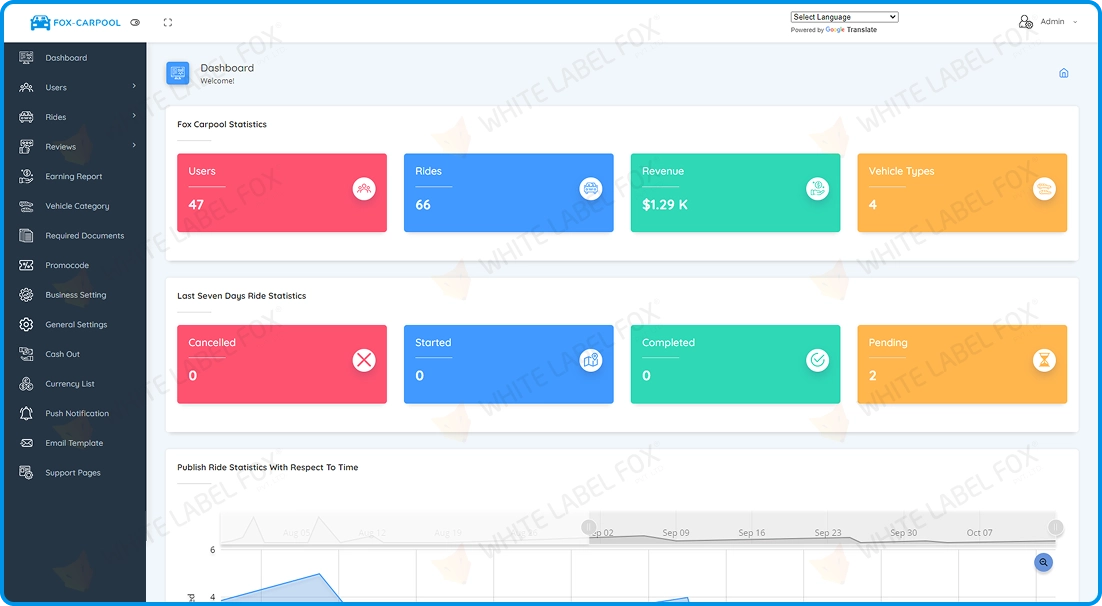1102x606 pixels.
Task: Open the Admin user menu
Action: pyautogui.click(x=1048, y=22)
